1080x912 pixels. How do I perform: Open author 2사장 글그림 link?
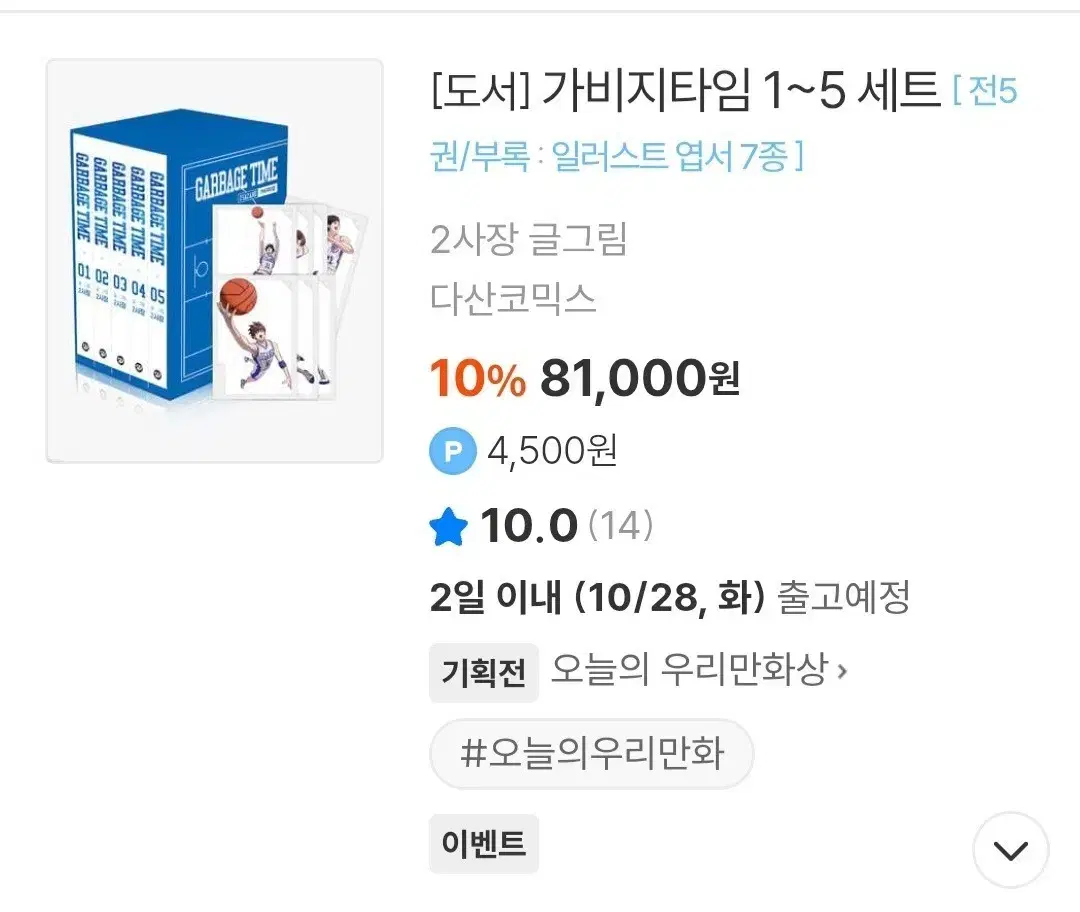point(527,240)
